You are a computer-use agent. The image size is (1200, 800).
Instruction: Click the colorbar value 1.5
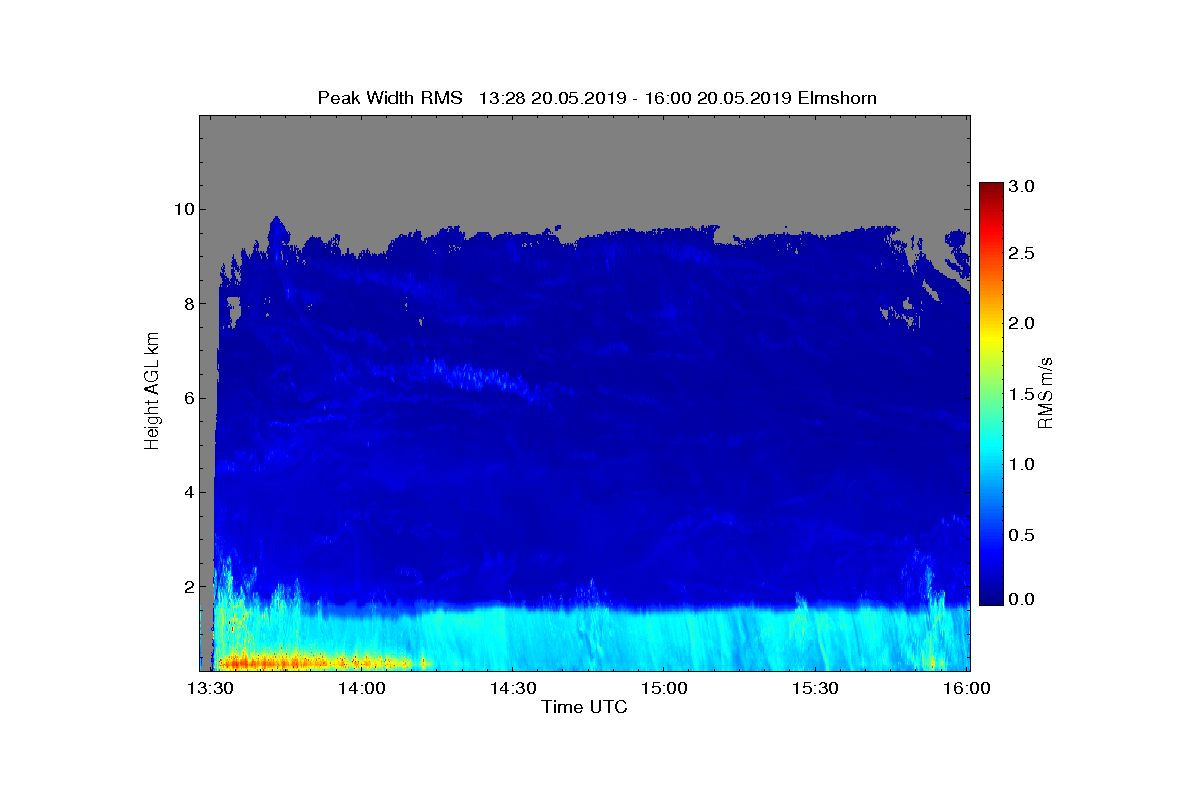pos(1022,395)
